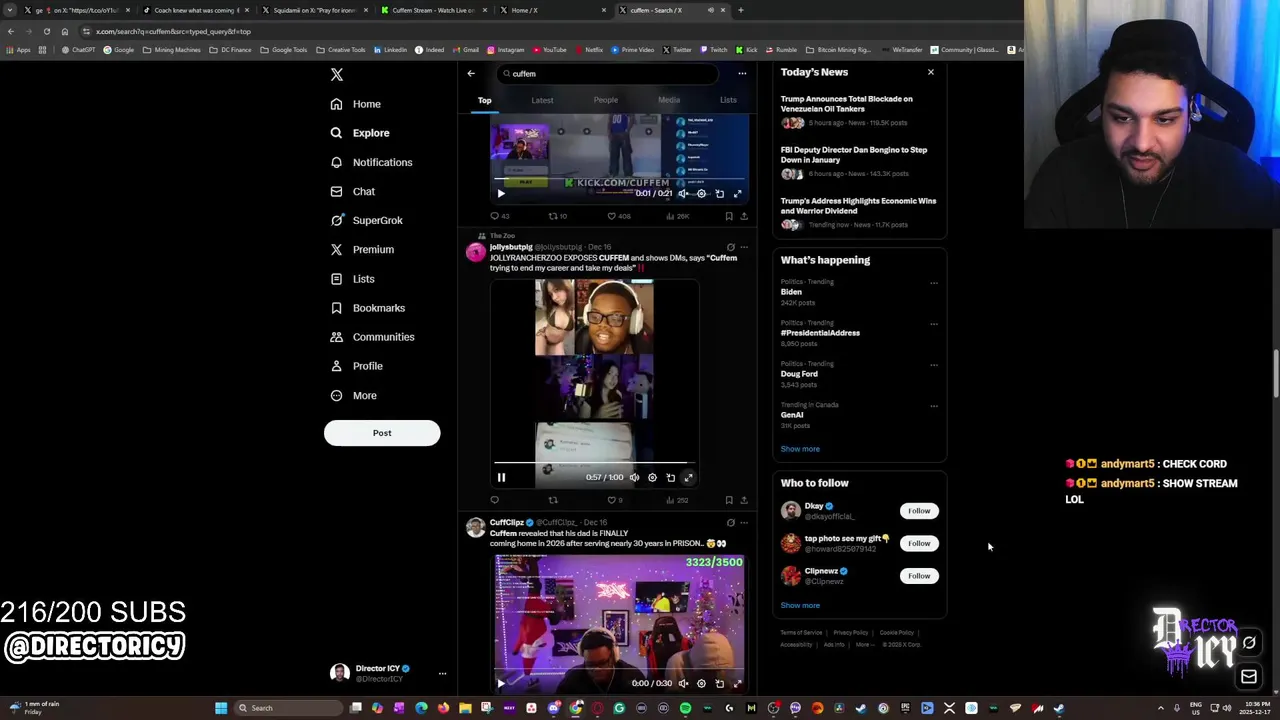Click the Profile sidebar icon
The width and height of the screenshot is (1280, 720).
pos(336,366)
